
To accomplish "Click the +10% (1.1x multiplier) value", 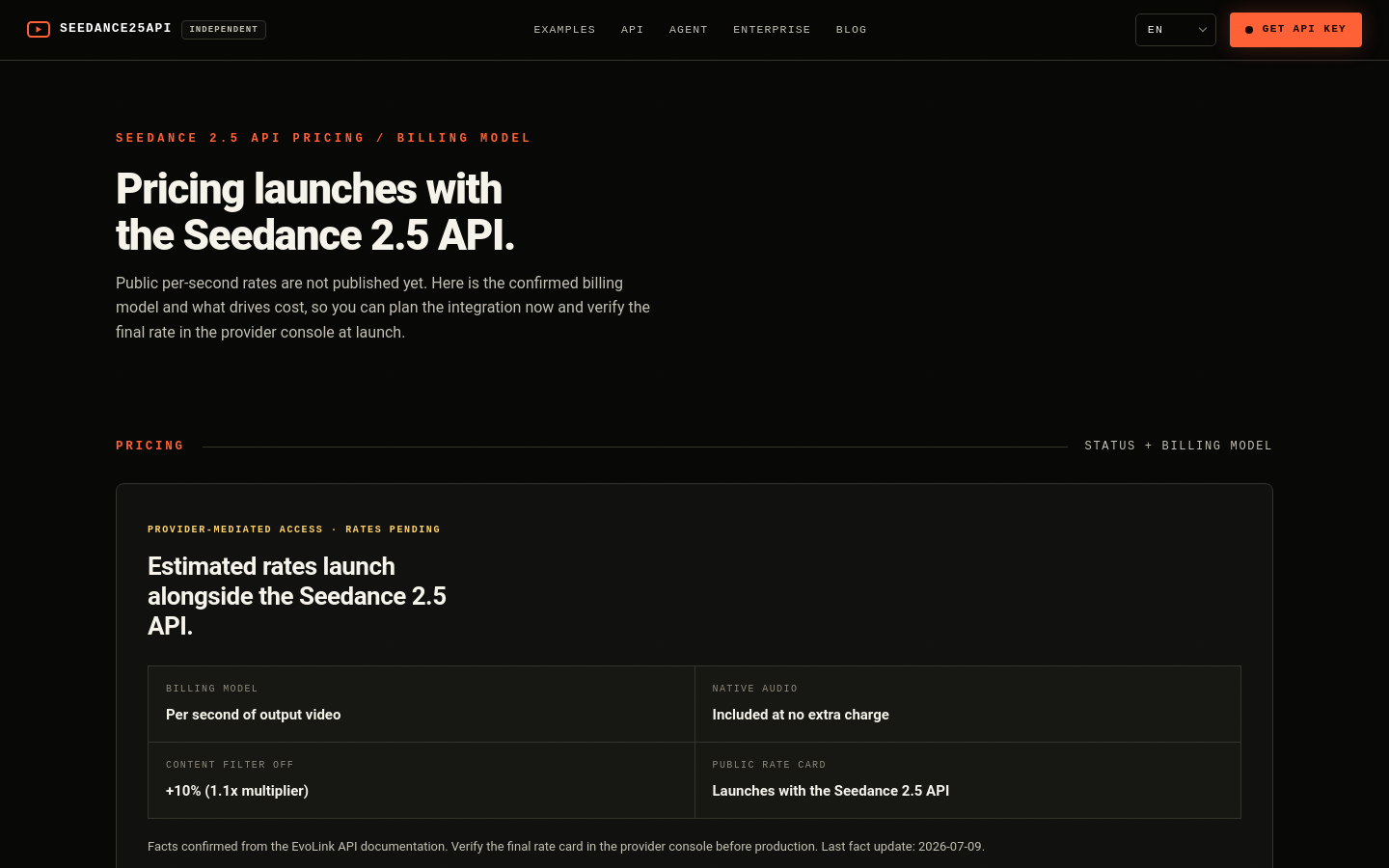I will (237, 791).
